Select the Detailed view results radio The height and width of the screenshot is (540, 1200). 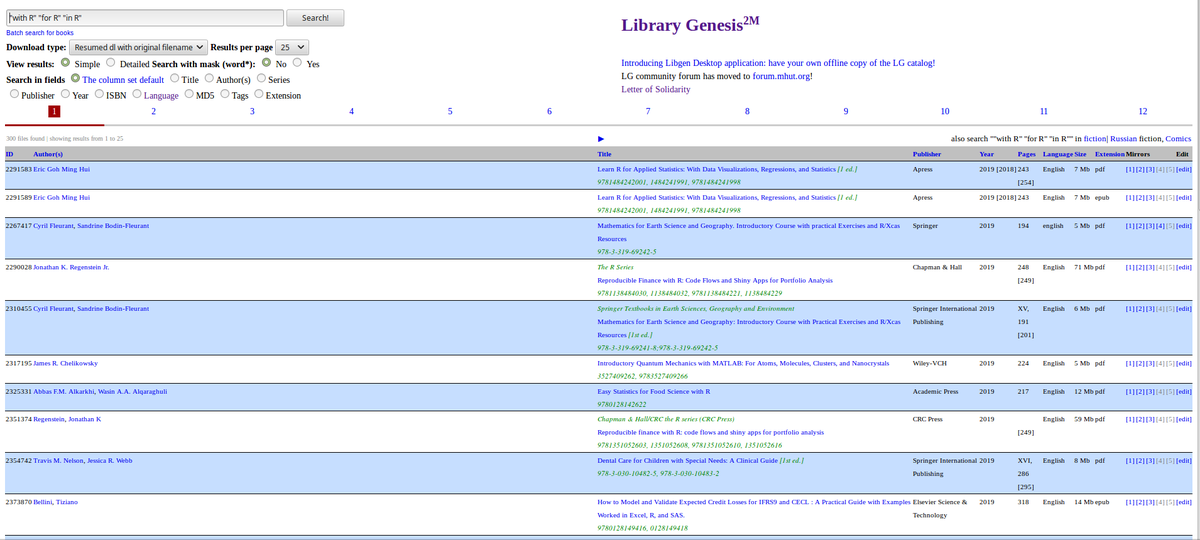(110, 63)
